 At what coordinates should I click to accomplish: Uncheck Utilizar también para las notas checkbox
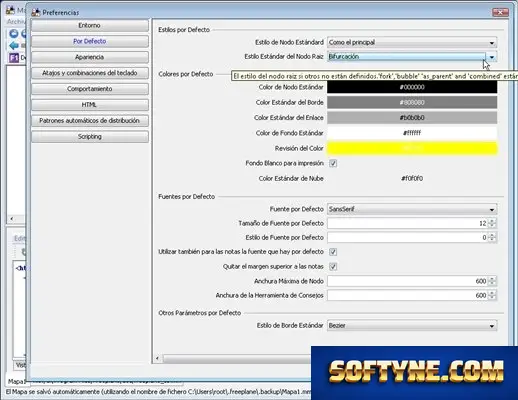(x=333, y=252)
